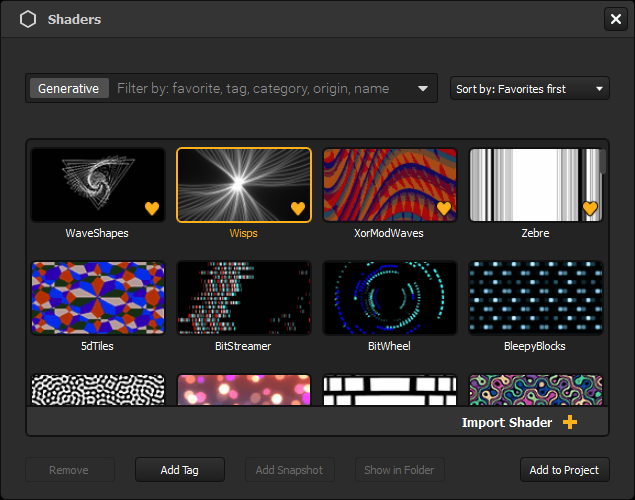This screenshot has width=635, height=500.
Task: Click the hexagon Shaders icon in title bar
Action: pos(28,19)
